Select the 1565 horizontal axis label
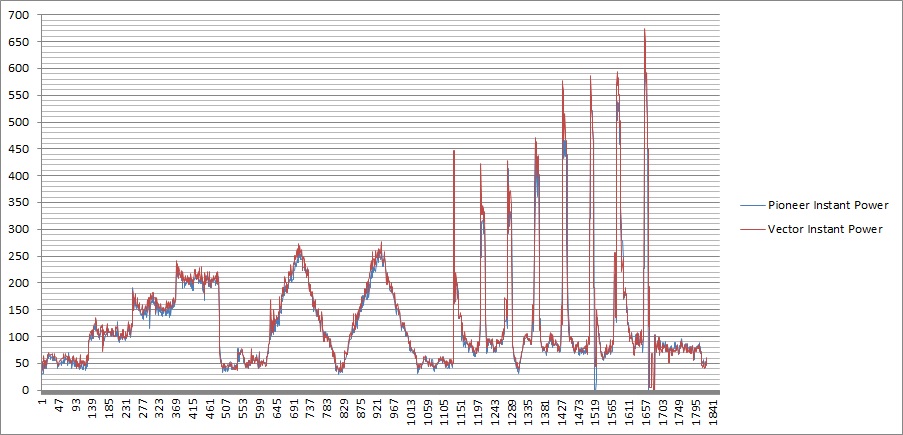 tap(613, 412)
